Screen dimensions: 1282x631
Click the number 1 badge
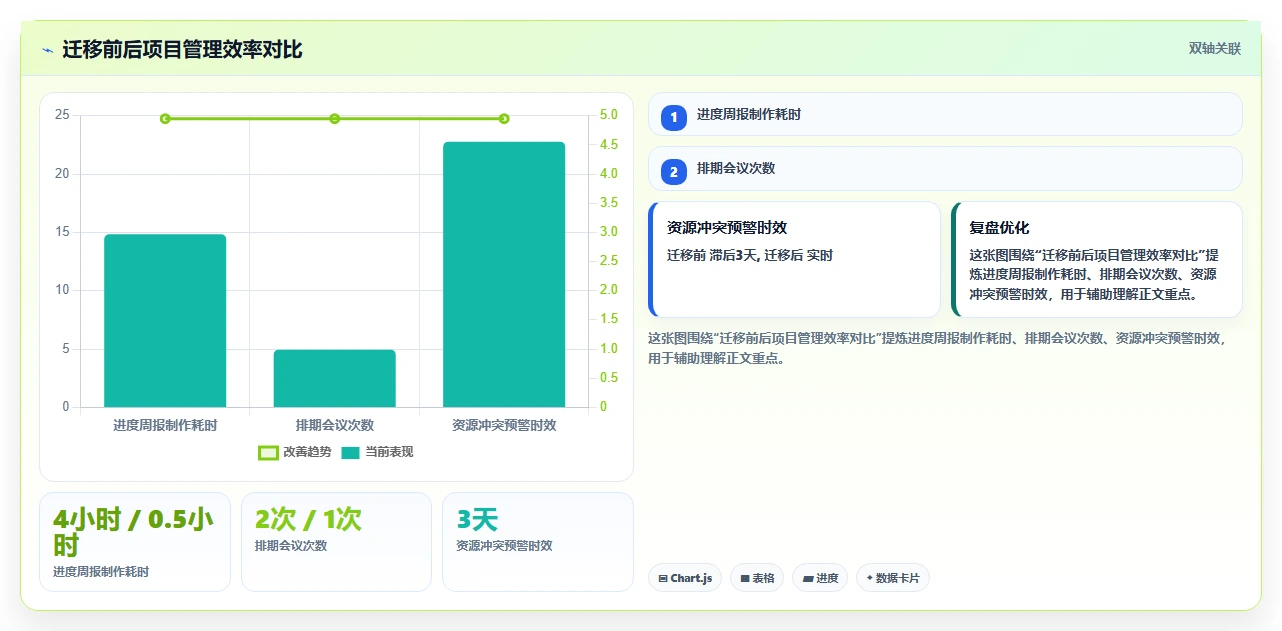tap(673, 117)
